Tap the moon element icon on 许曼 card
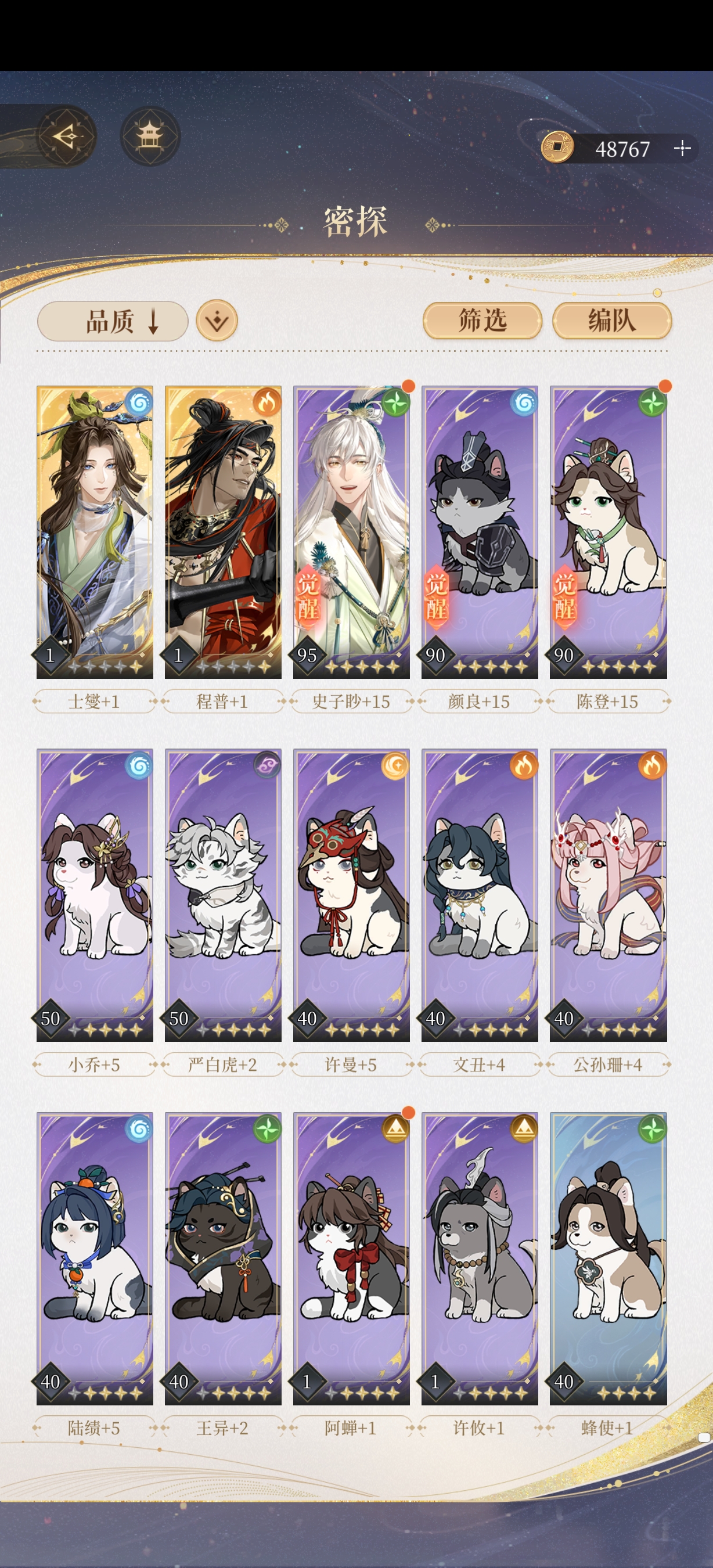Viewport: 713px width, 1568px height. coord(395,765)
